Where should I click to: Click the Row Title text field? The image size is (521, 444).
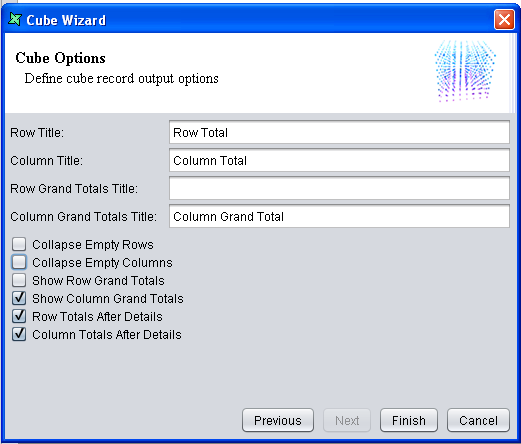339,132
